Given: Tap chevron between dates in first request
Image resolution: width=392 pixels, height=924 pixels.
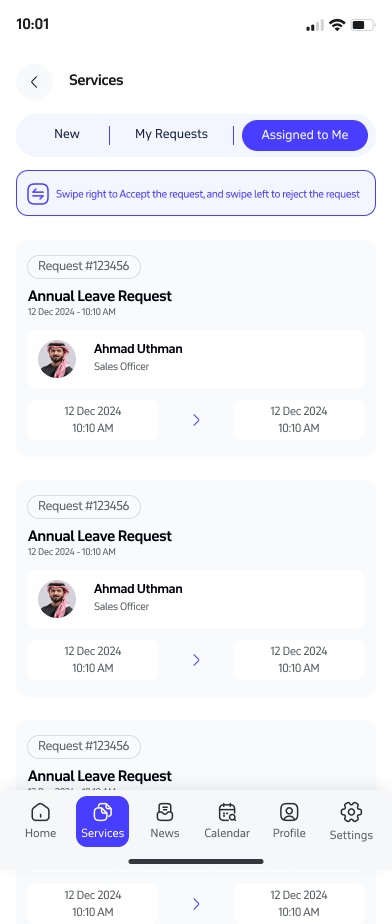Looking at the screenshot, I should click(x=196, y=420).
